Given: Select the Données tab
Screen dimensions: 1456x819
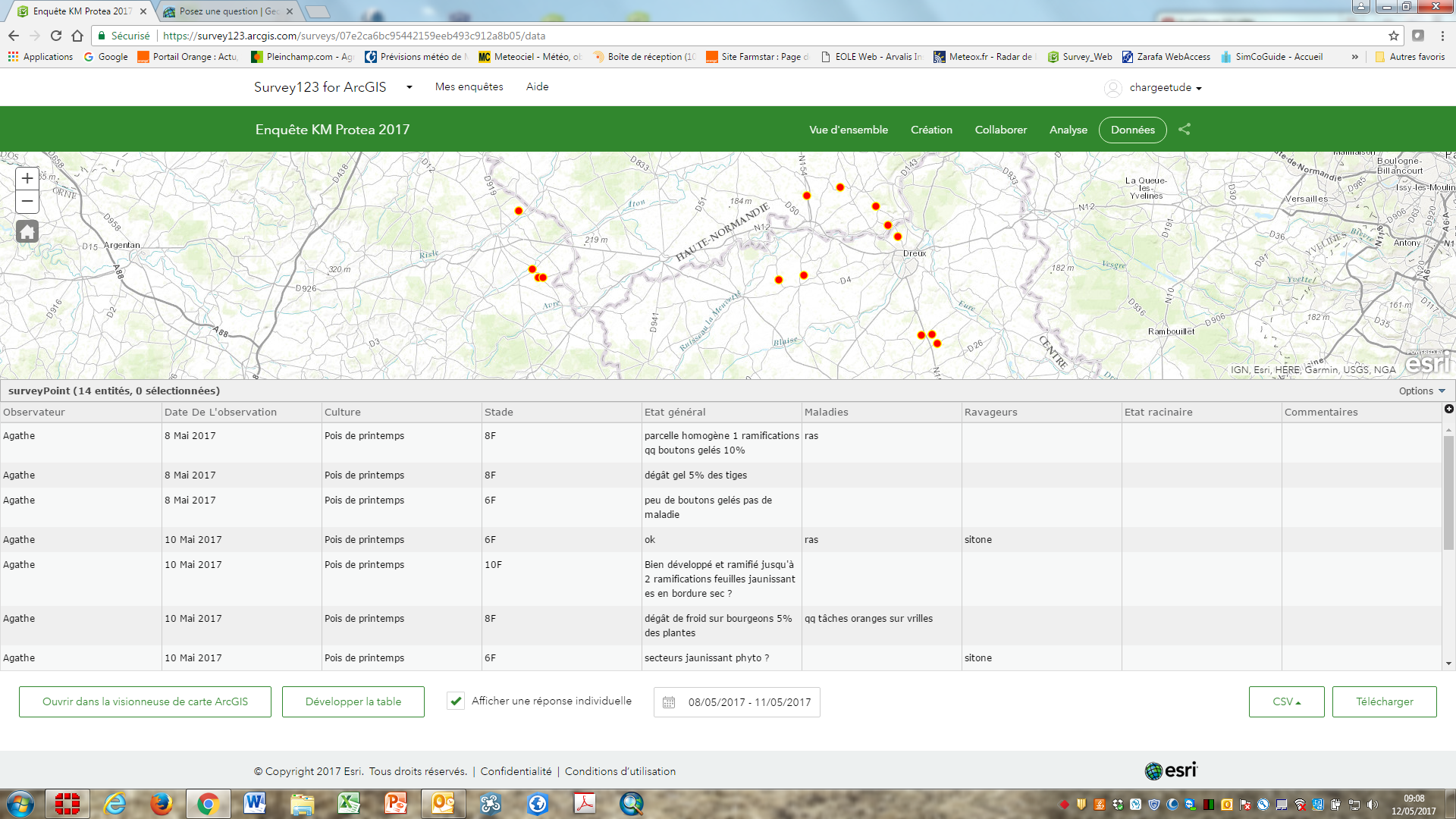Looking at the screenshot, I should click(1133, 130).
